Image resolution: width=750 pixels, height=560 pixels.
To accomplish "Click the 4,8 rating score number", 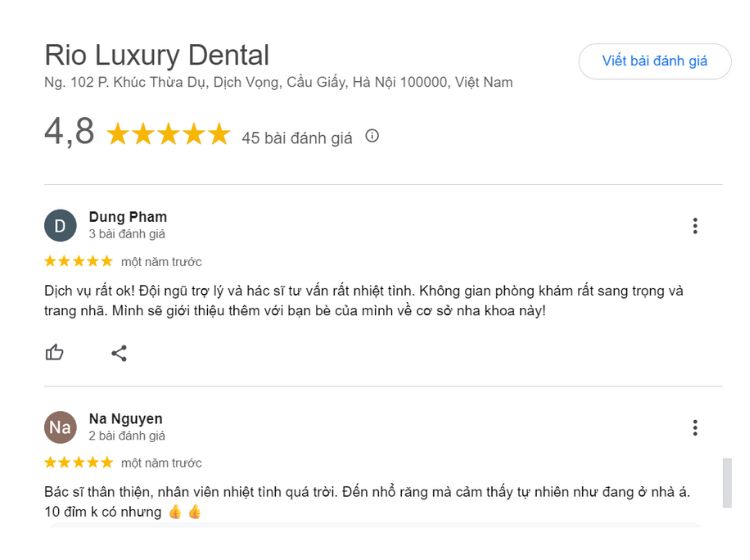I will pyautogui.click(x=69, y=132).
